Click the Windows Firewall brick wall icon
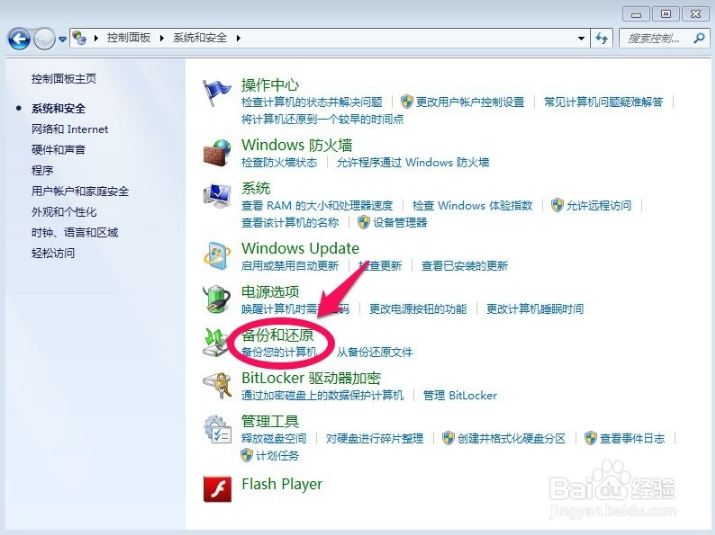The image size is (715, 535). click(x=217, y=153)
